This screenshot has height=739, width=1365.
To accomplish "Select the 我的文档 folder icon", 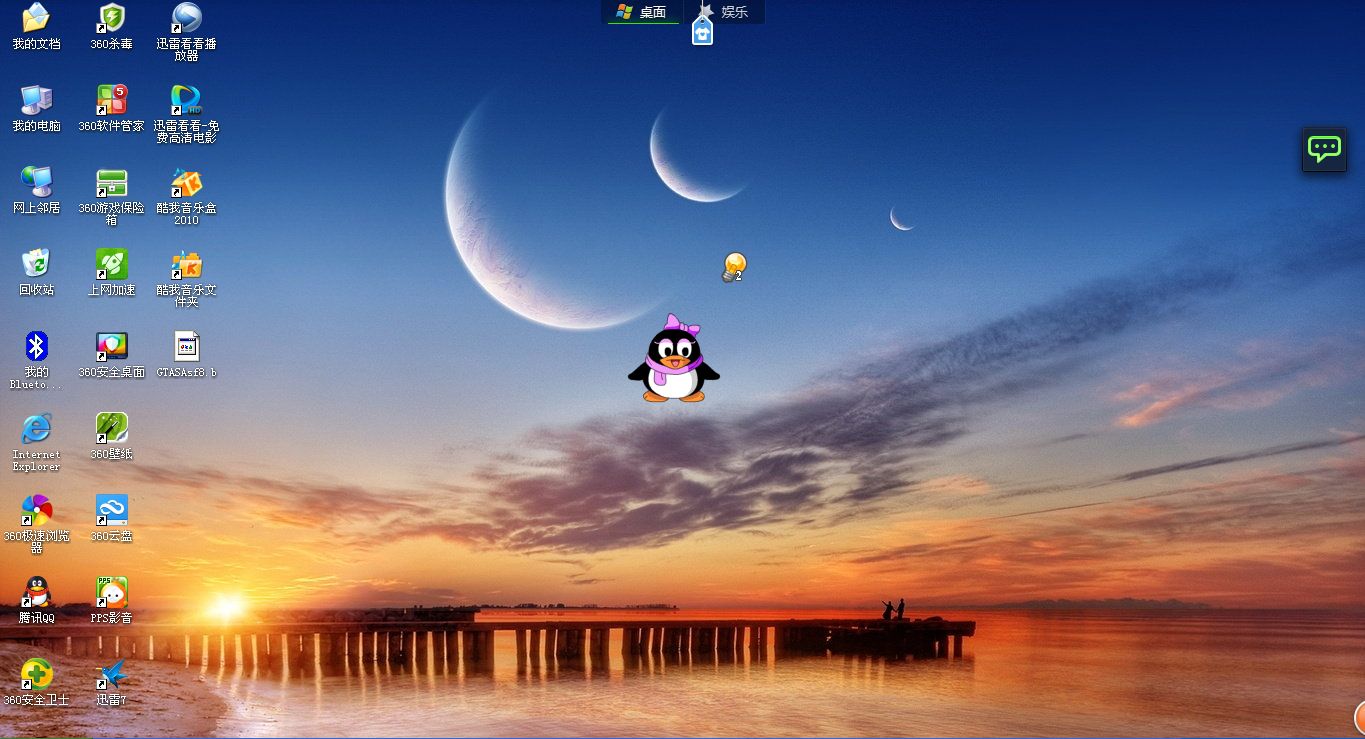I will [x=36, y=18].
